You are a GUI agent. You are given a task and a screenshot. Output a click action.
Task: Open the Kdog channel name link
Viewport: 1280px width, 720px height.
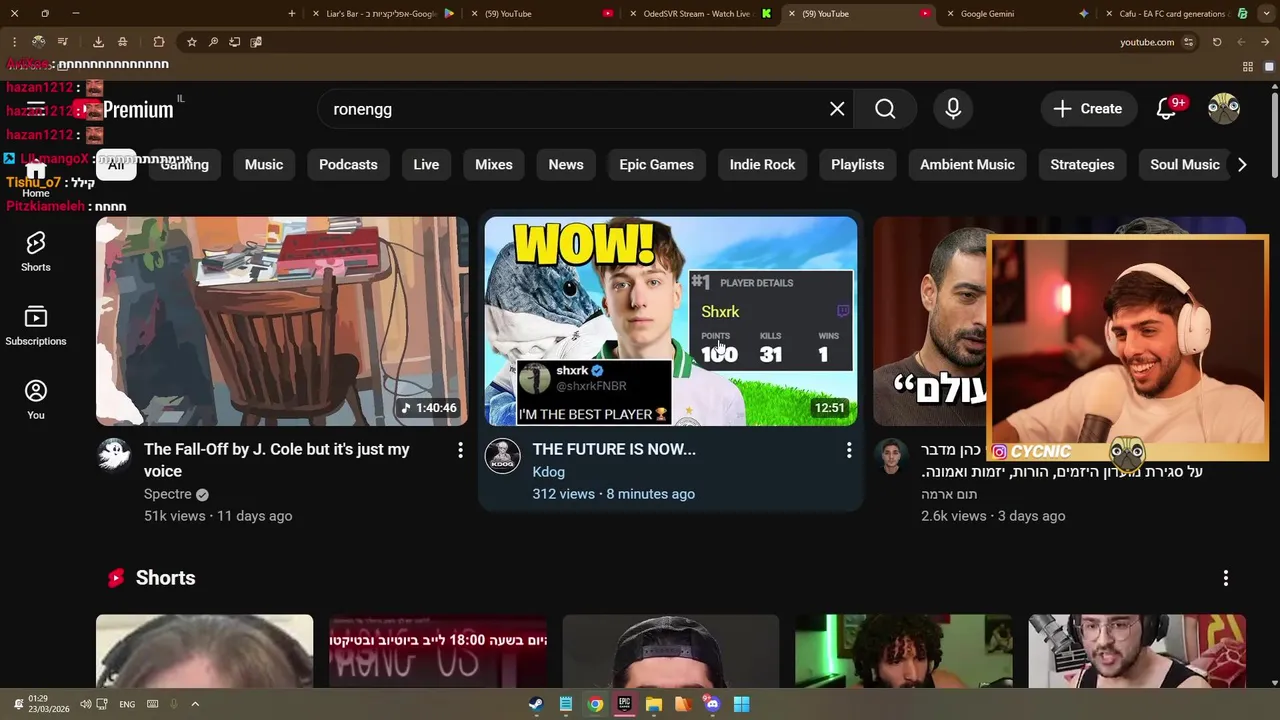click(x=548, y=472)
